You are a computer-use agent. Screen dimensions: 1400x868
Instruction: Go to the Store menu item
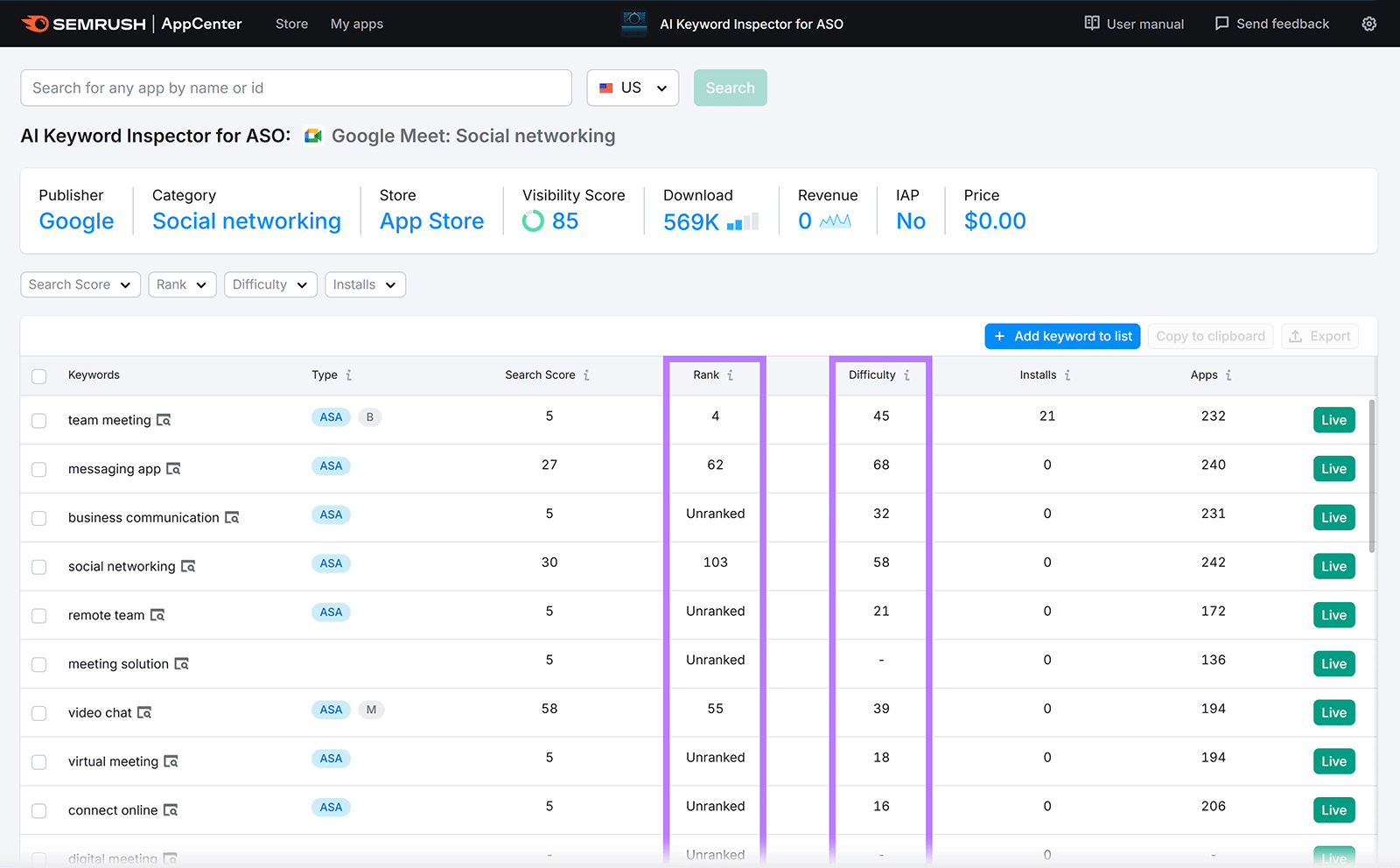pyautogui.click(x=291, y=24)
